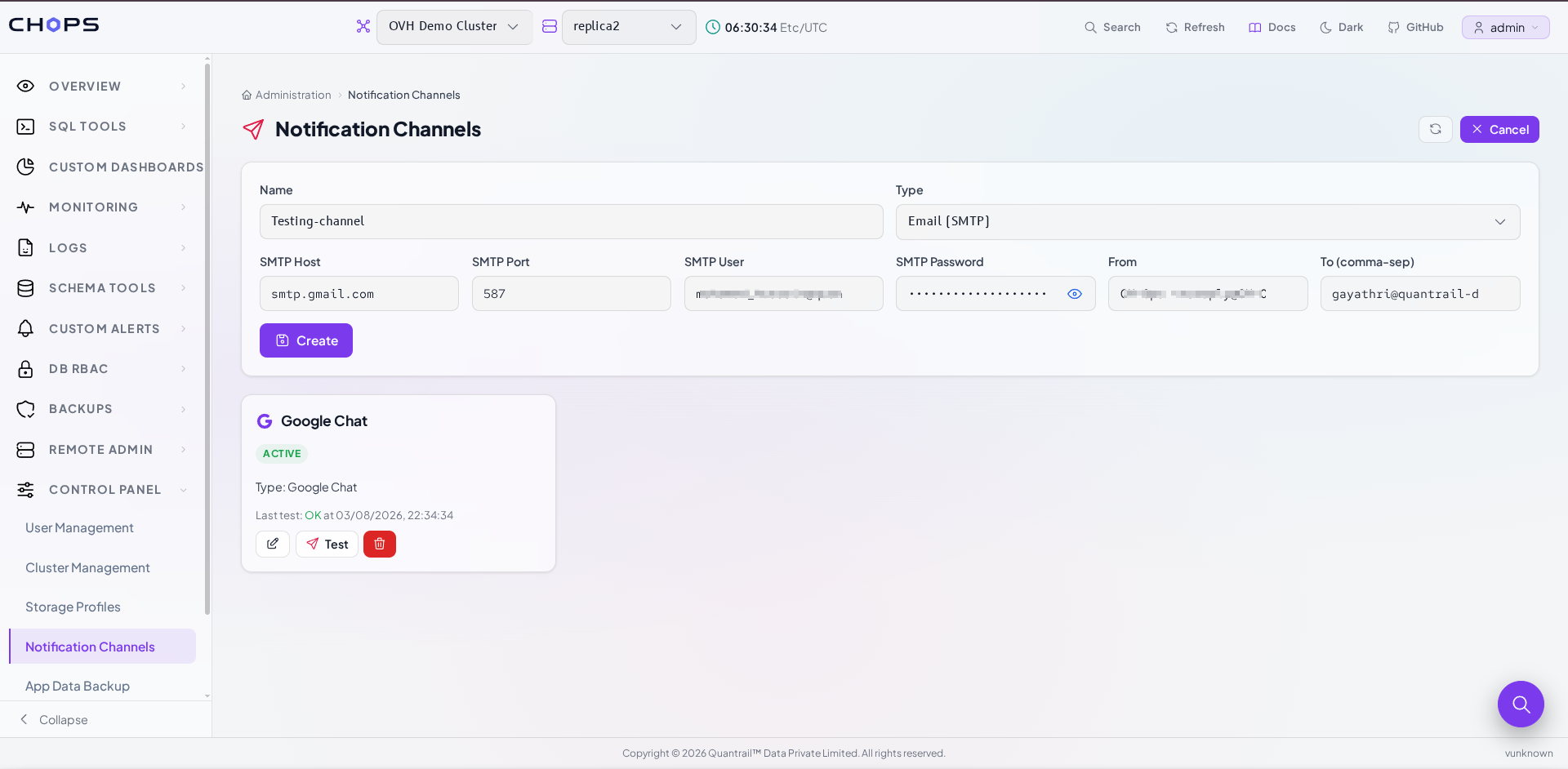Collapse the sidebar
The width and height of the screenshot is (1568, 769).
53,719
